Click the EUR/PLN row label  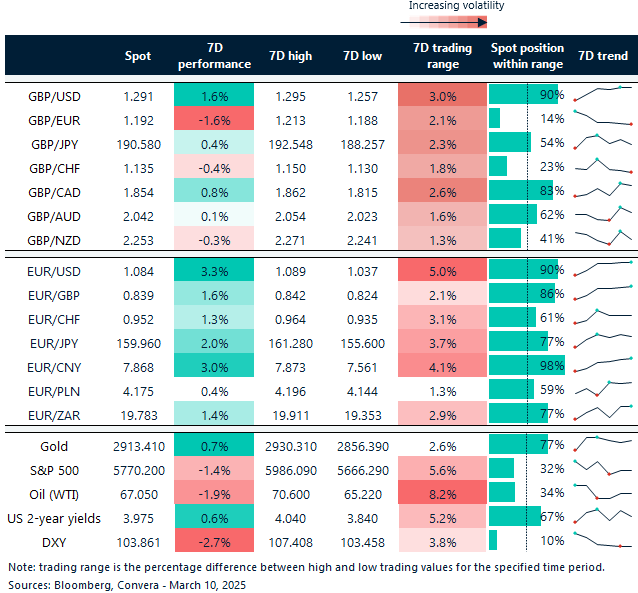pos(54,392)
